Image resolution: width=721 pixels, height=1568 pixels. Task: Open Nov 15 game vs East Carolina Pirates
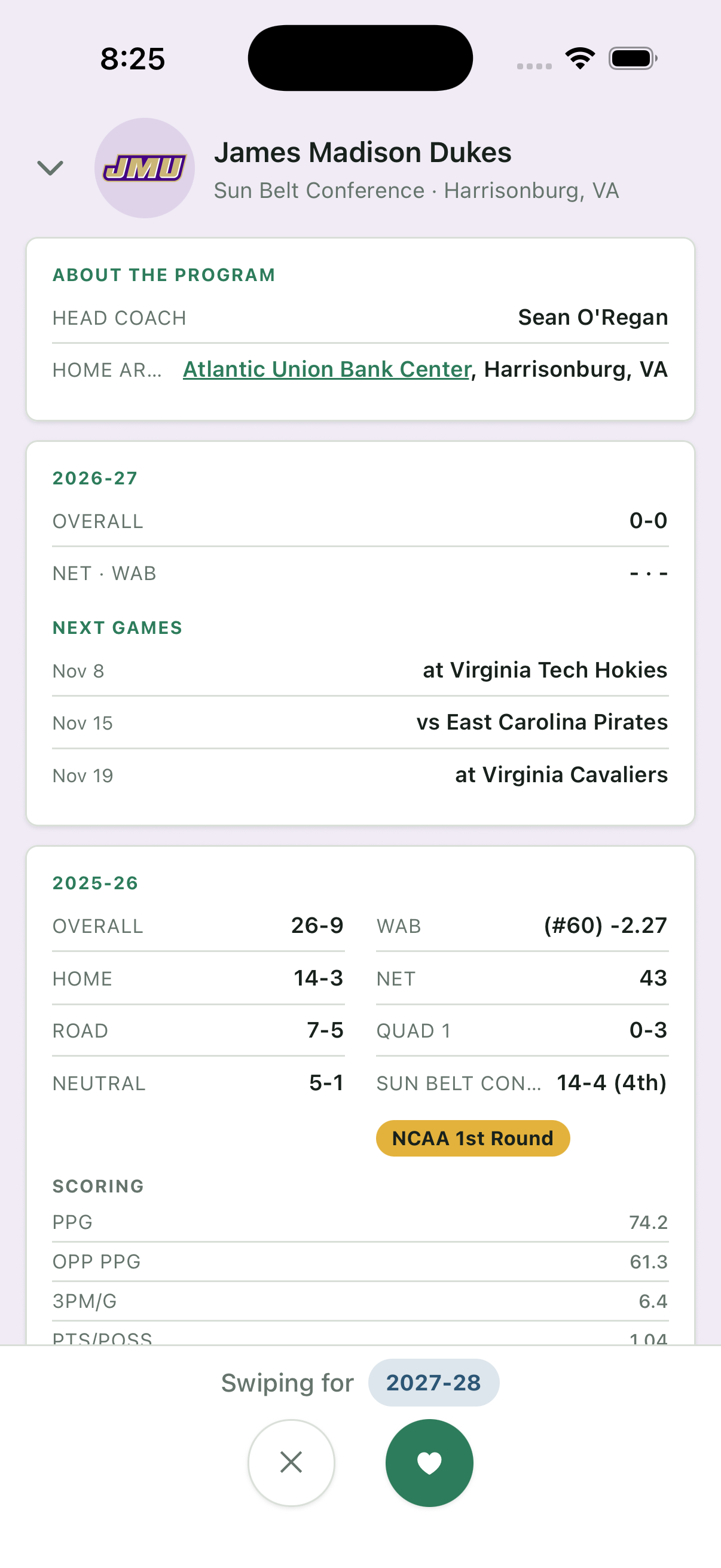pyautogui.click(x=360, y=722)
